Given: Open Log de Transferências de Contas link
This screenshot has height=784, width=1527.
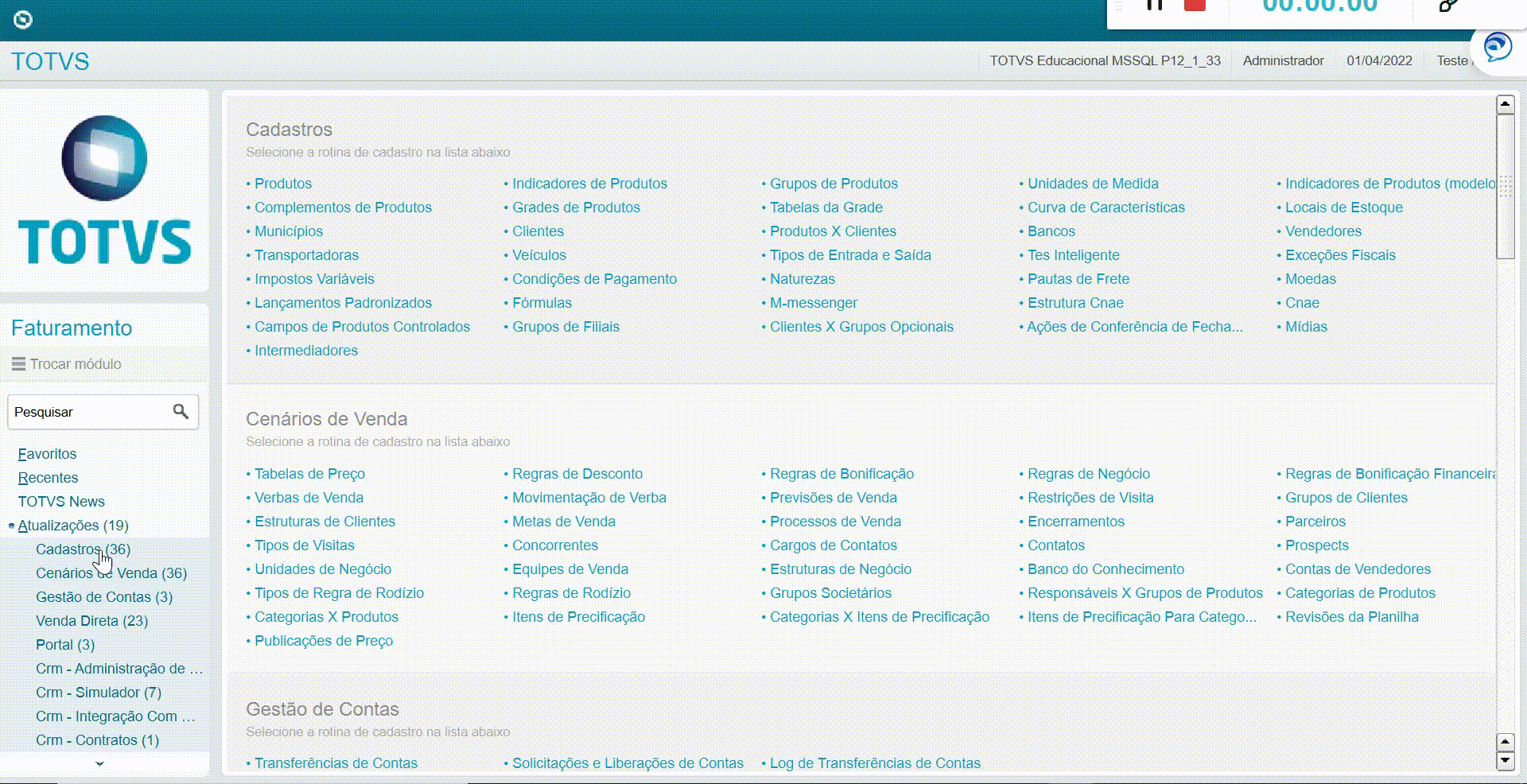Looking at the screenshot, I should tap(875, 763).
